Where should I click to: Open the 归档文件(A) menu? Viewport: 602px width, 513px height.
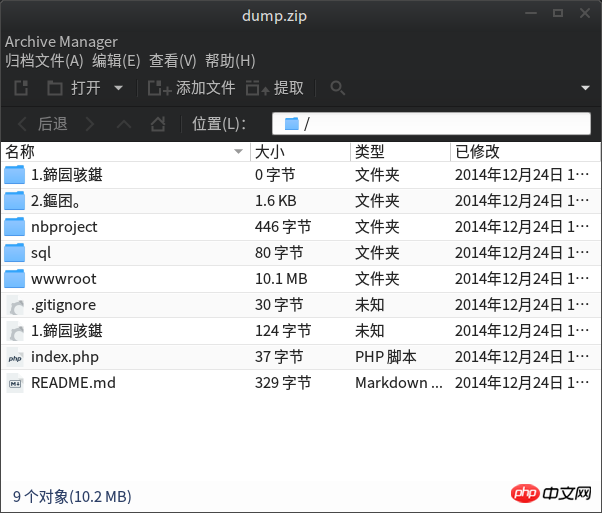[44, 61]
